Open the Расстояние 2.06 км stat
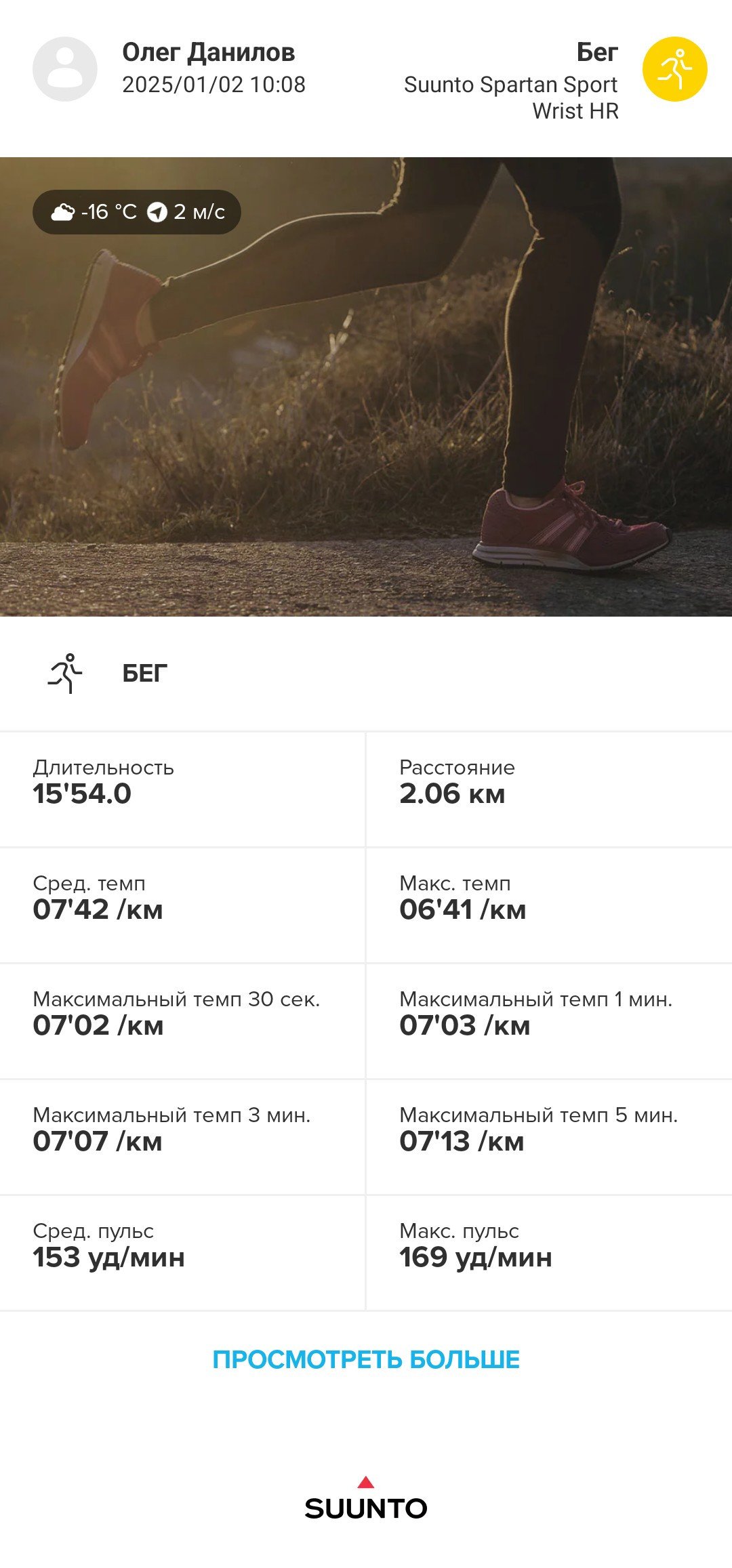 point(550,789)
